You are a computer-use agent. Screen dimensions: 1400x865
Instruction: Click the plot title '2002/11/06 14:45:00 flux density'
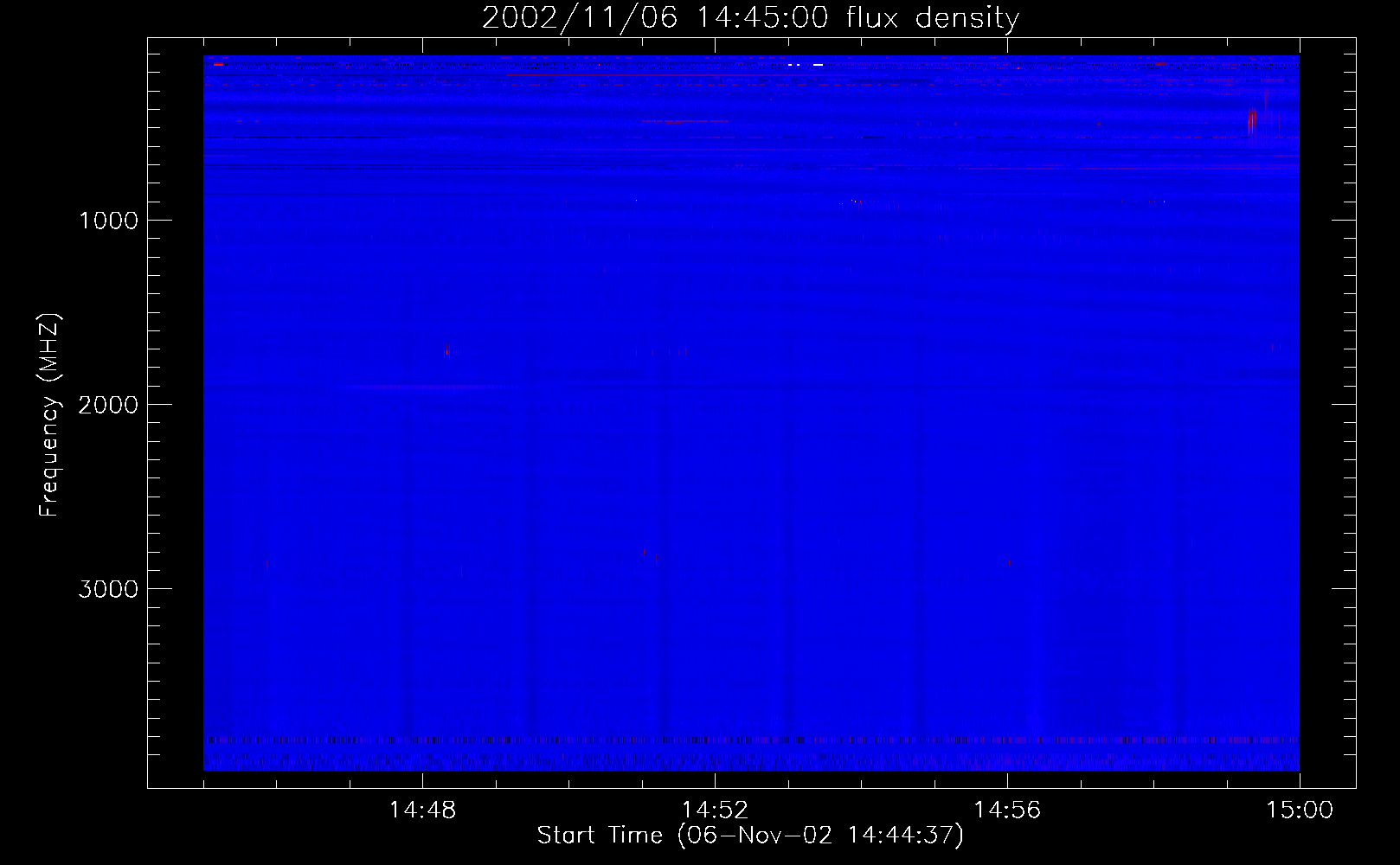click(x=750, y=18)
